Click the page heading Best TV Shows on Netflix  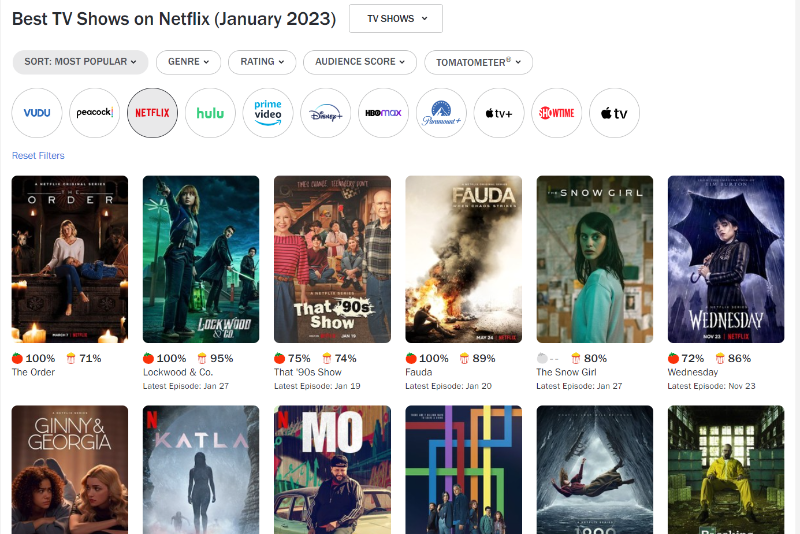(x=174, y=19)
